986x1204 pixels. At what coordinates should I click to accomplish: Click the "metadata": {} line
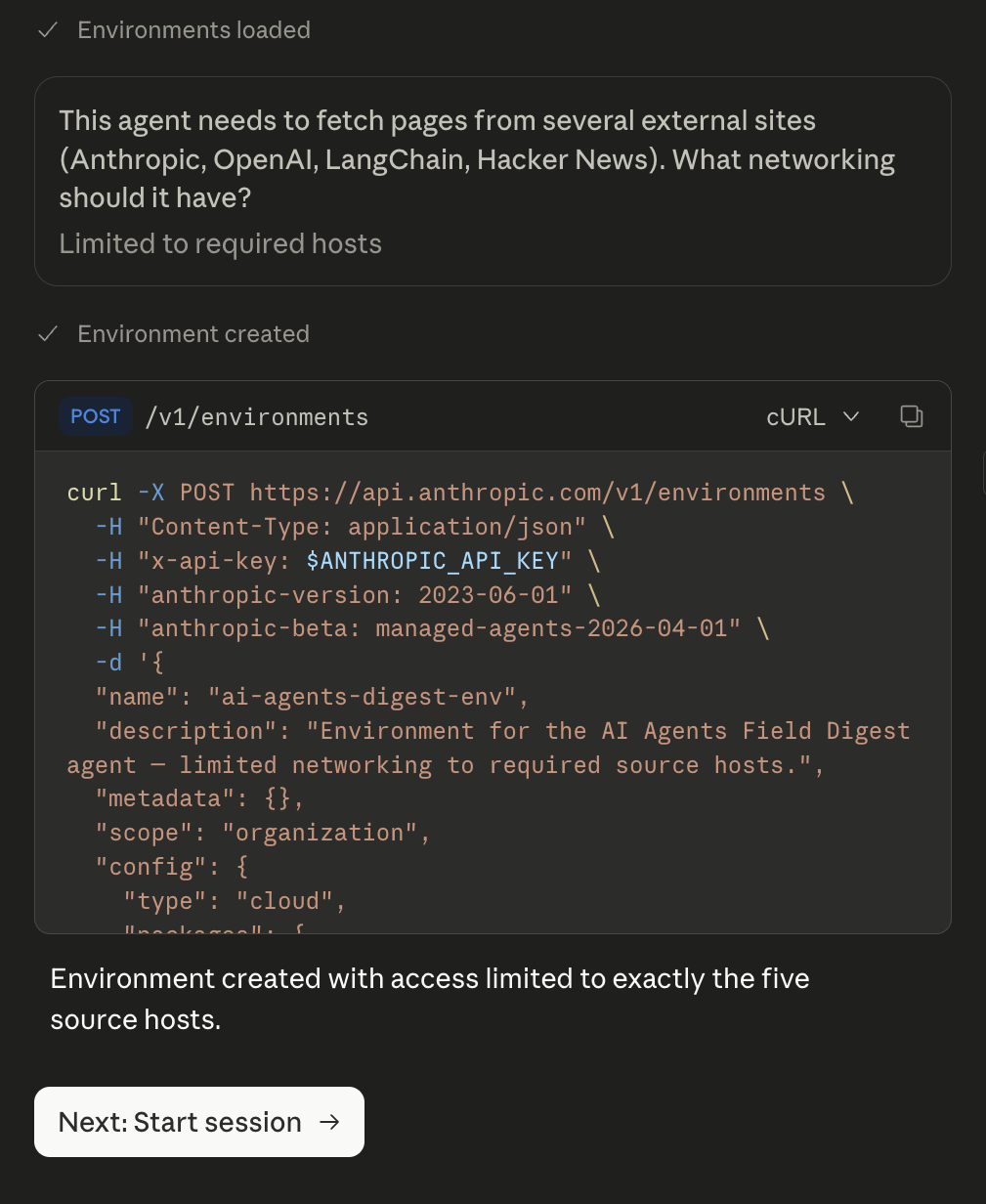pyautogui.click(x=199, y=798)
